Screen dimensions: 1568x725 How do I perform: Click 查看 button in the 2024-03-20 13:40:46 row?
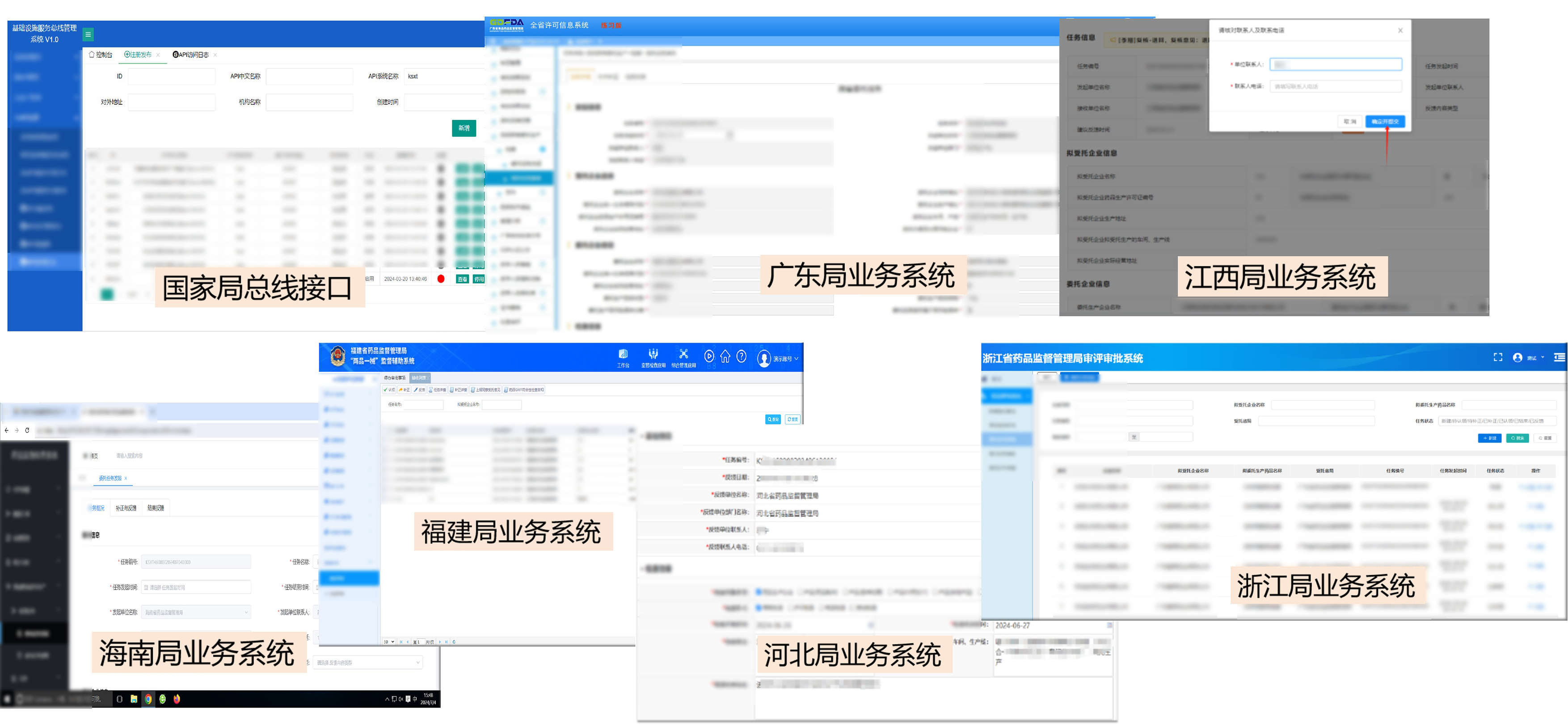pyautogui.click(x=463, y=279)
